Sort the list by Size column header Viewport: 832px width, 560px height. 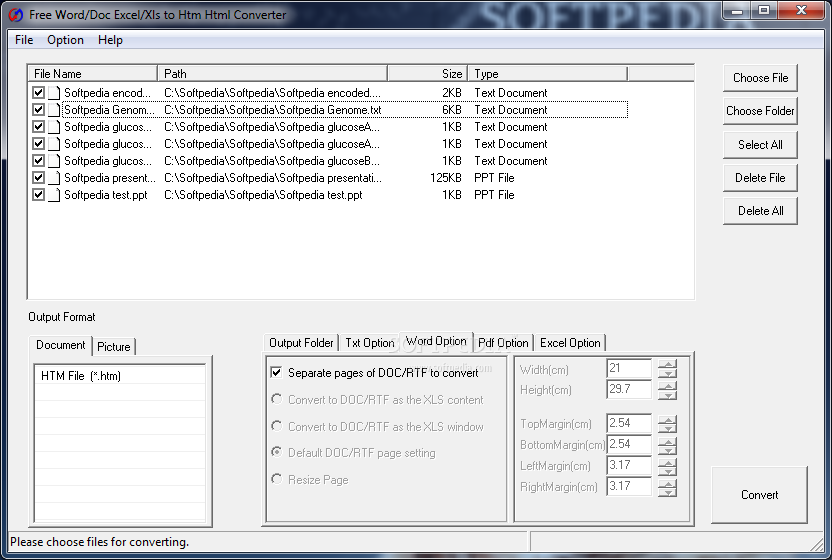click(x=428, y=74)
